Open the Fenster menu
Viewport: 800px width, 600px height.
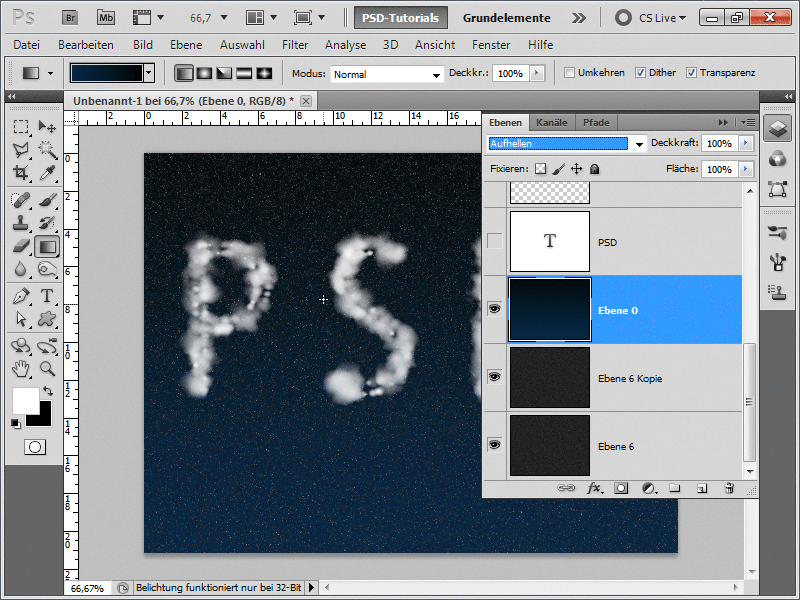pyautogui.click(x=491, y=45)
